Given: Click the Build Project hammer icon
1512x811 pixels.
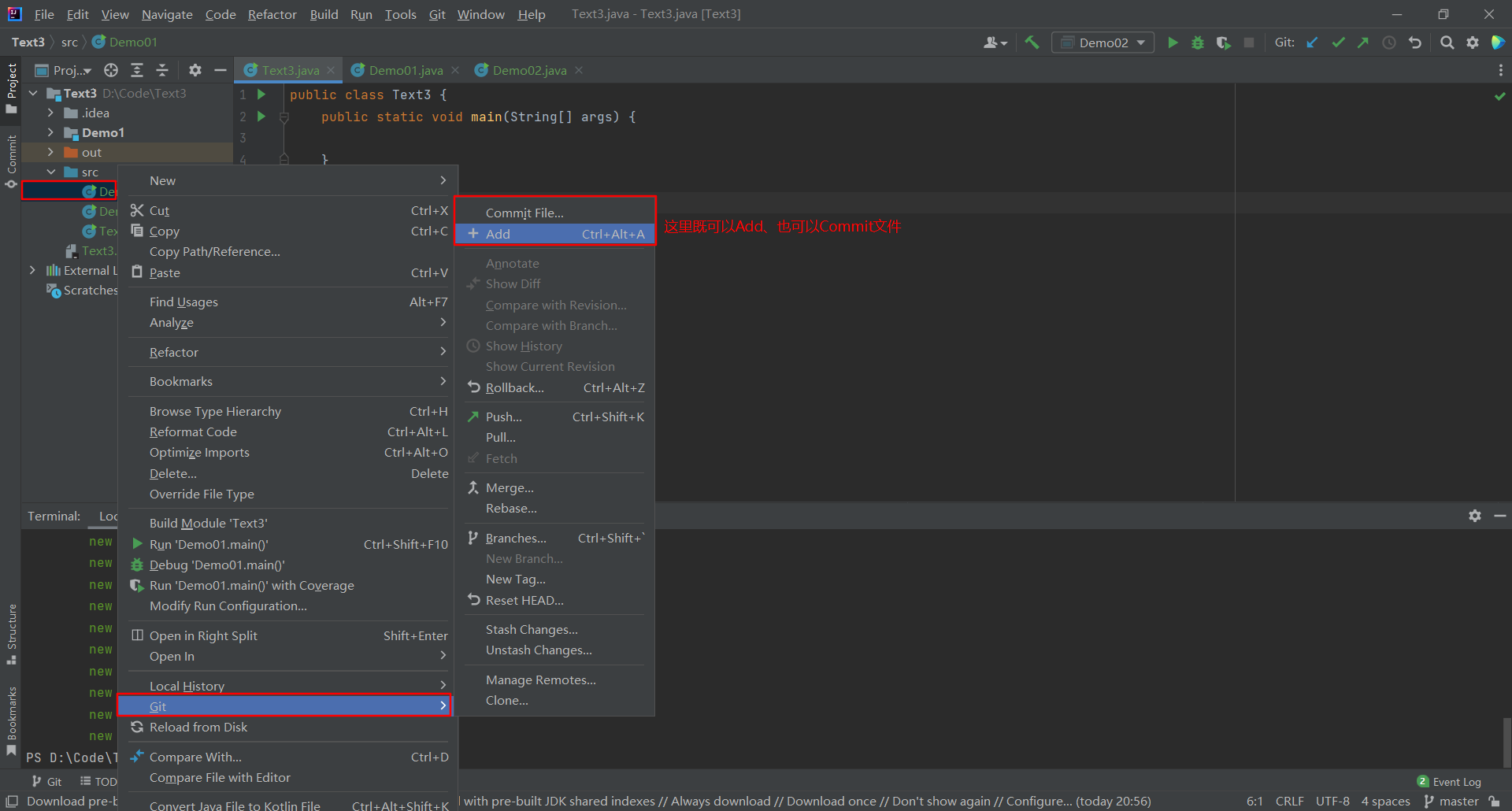Looking at the screenshot, I should (x=1032, y=43).
